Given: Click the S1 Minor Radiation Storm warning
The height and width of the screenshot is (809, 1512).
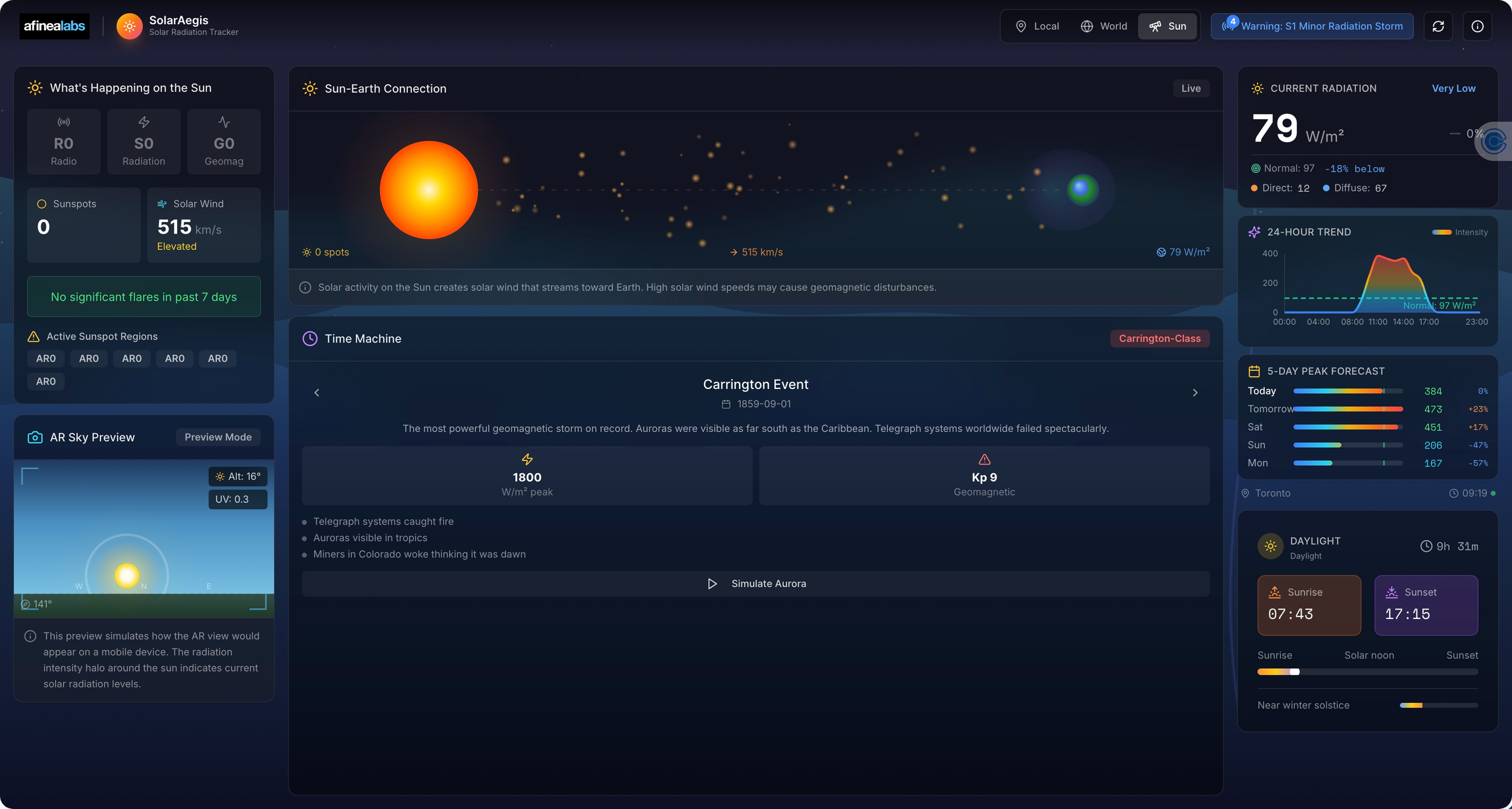Looking at the screenshot, I should pos(1311,26).
